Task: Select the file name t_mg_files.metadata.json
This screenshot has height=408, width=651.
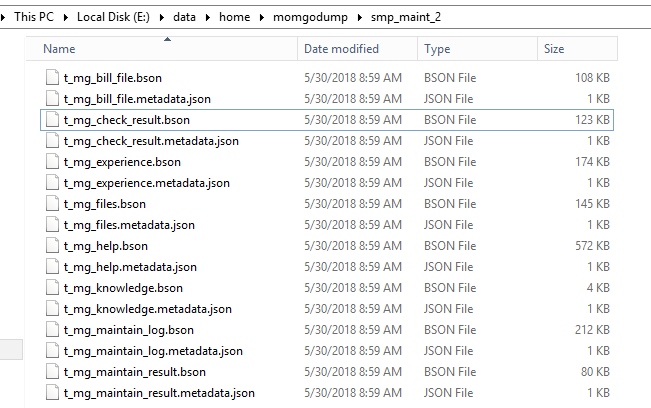Action: pyautogui.click(x=129, y=225)
